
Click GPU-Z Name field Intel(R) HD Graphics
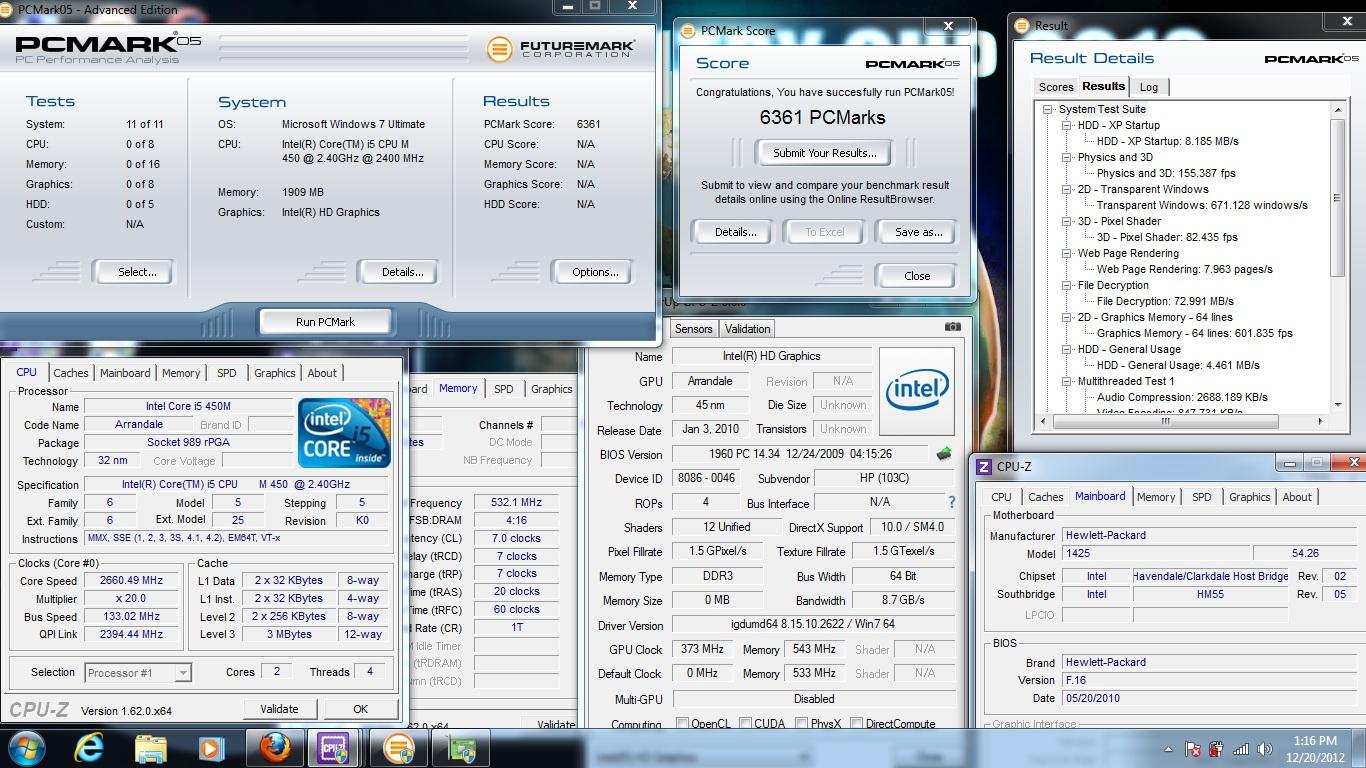pyautogui.click(x=771, y=356)
